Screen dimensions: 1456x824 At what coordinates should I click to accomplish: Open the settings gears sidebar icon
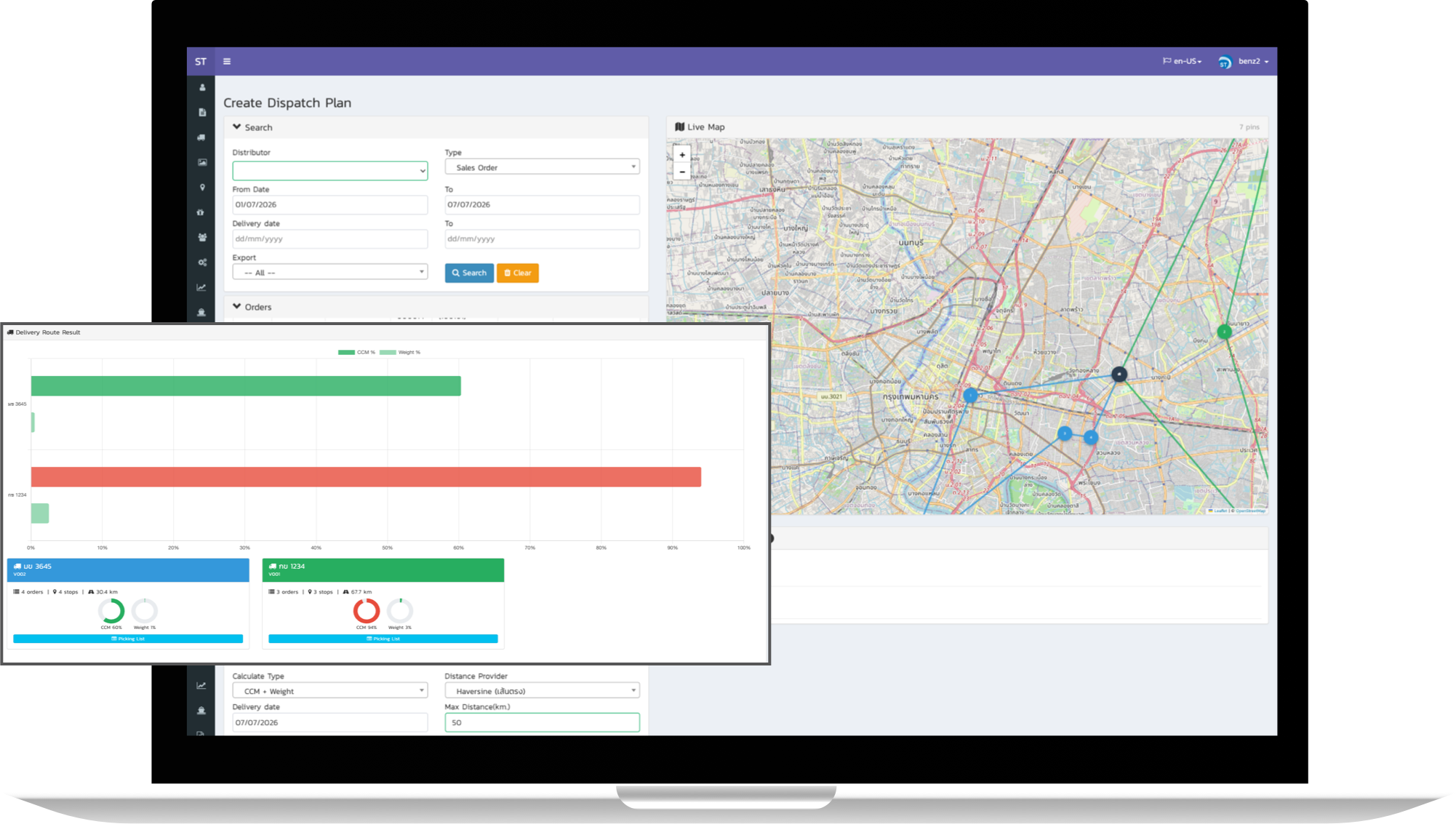tap(202, 263)
